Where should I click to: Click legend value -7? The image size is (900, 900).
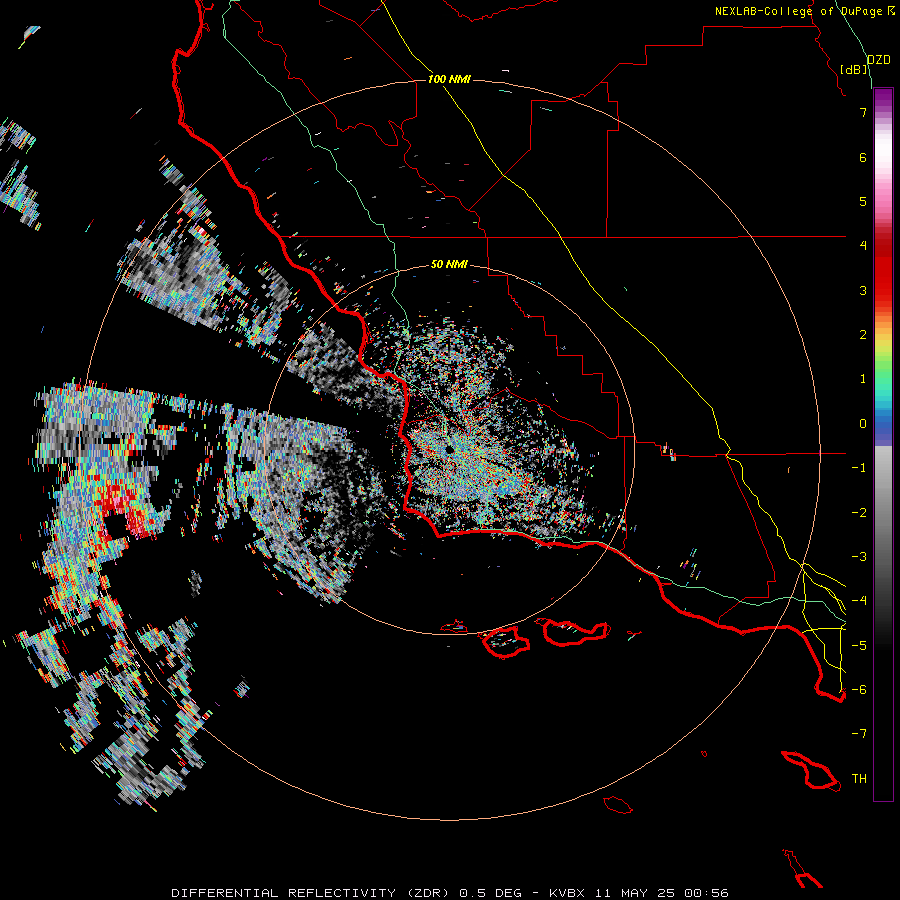coord(859,734)
